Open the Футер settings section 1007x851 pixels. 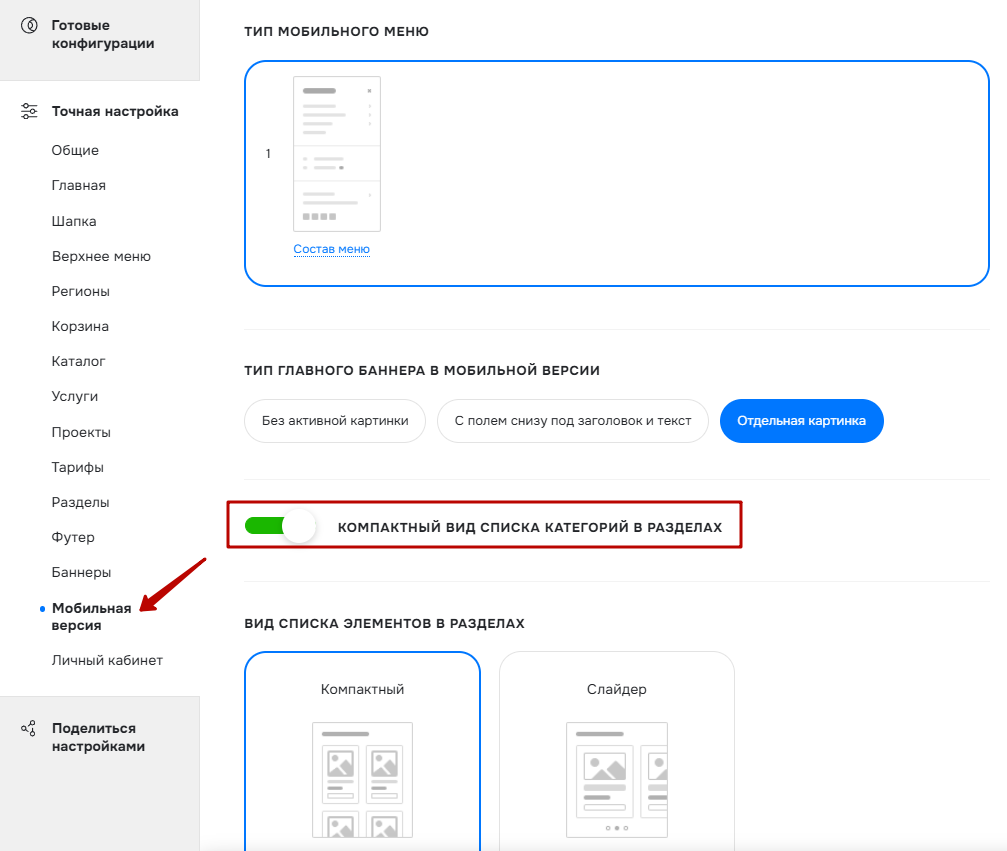coord(73,537)
